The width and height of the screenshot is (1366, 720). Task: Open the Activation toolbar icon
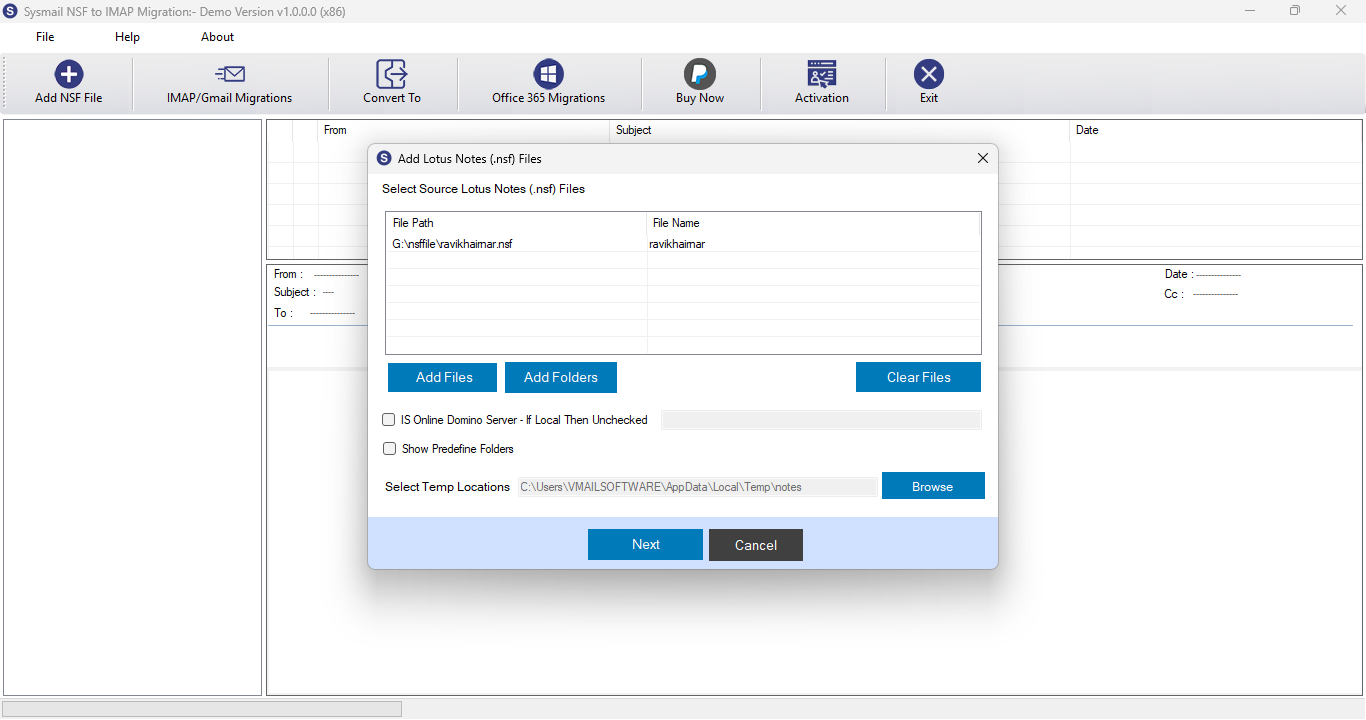point(821,74)
